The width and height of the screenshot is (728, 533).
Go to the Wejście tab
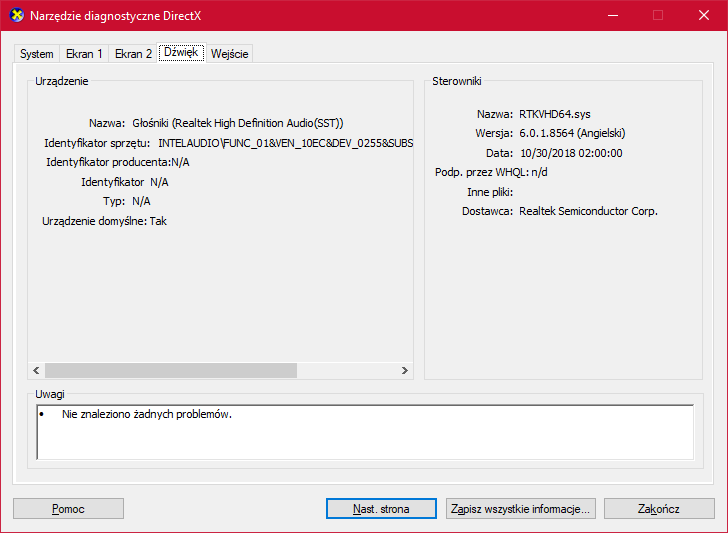click(229, 54)
